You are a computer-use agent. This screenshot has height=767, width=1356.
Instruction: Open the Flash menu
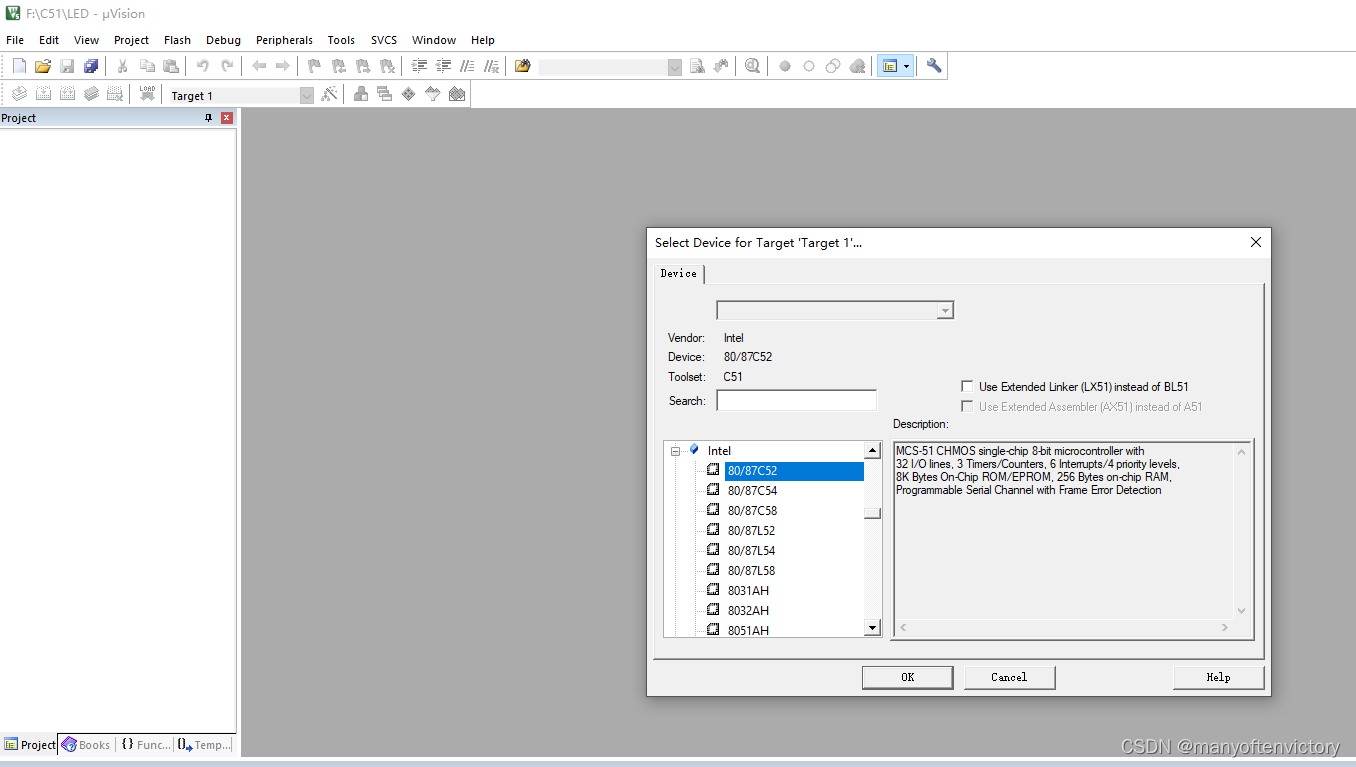(177, 40)
